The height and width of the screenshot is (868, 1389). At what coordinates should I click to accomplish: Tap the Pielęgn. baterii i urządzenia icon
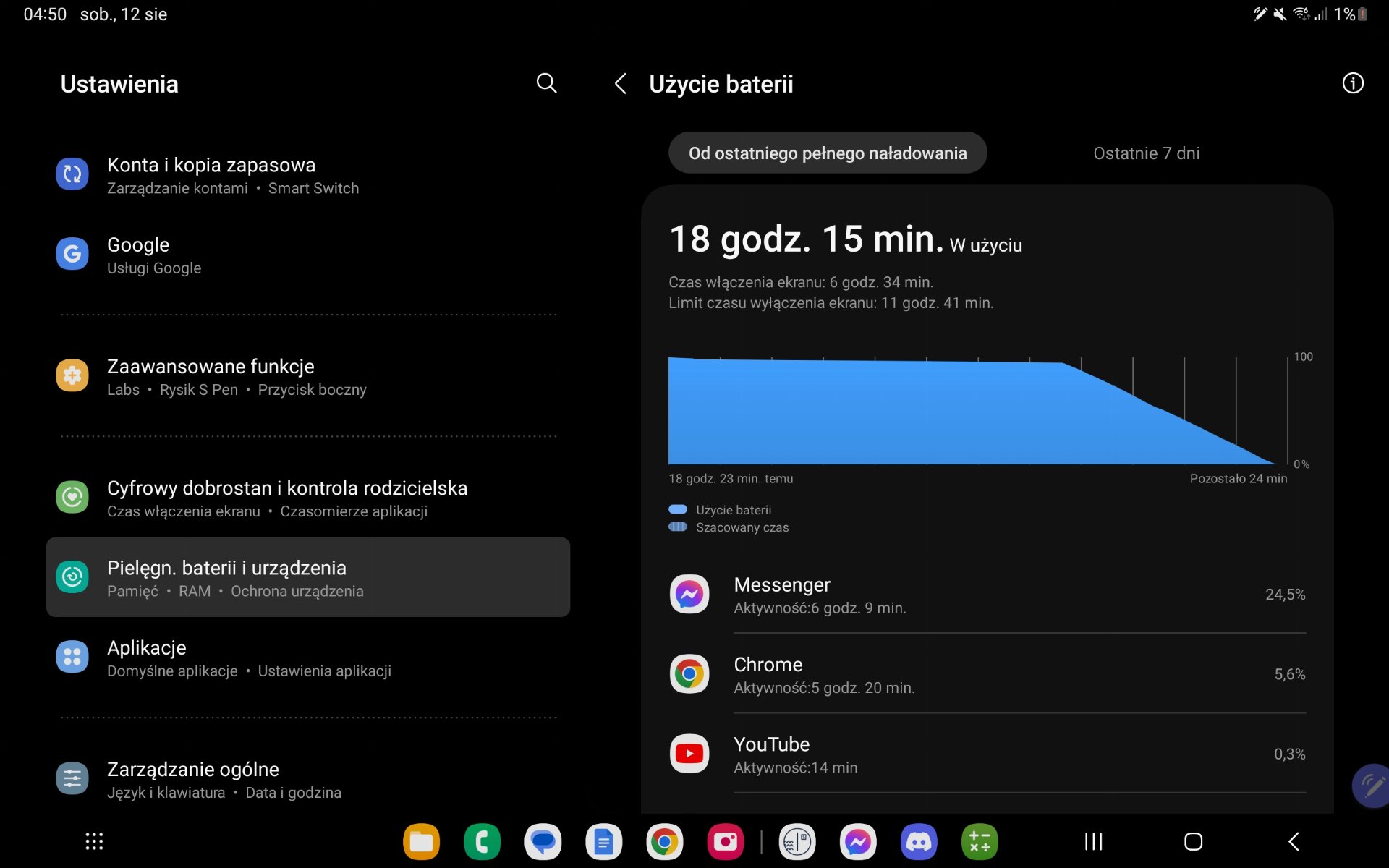72,577
